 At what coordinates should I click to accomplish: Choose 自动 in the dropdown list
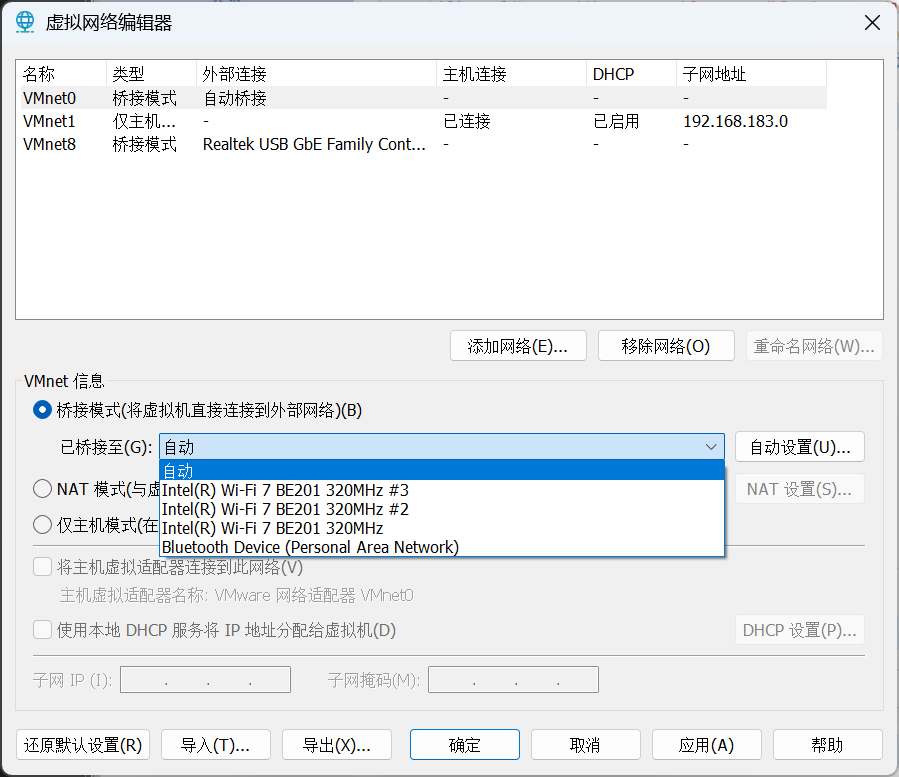point(442,471)
